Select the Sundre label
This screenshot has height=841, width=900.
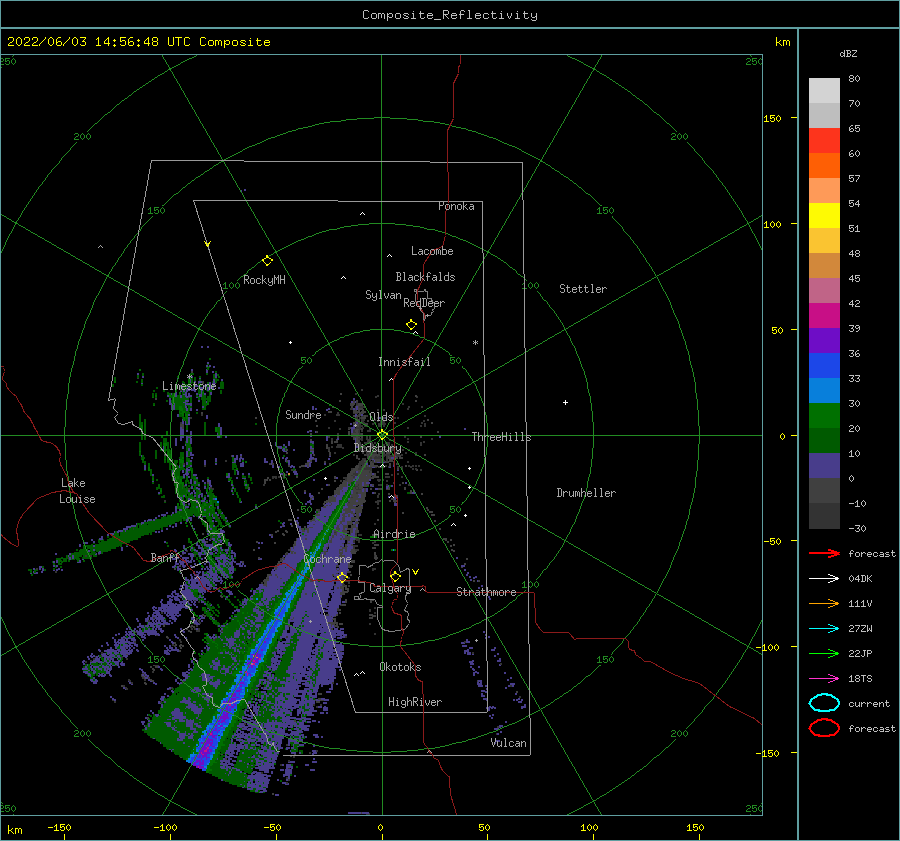(304, 414)
